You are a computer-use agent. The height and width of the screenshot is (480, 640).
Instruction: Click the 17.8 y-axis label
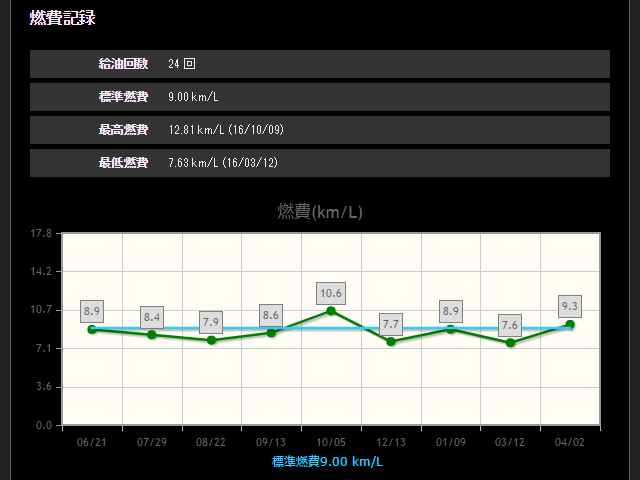[x=41, y=233]
